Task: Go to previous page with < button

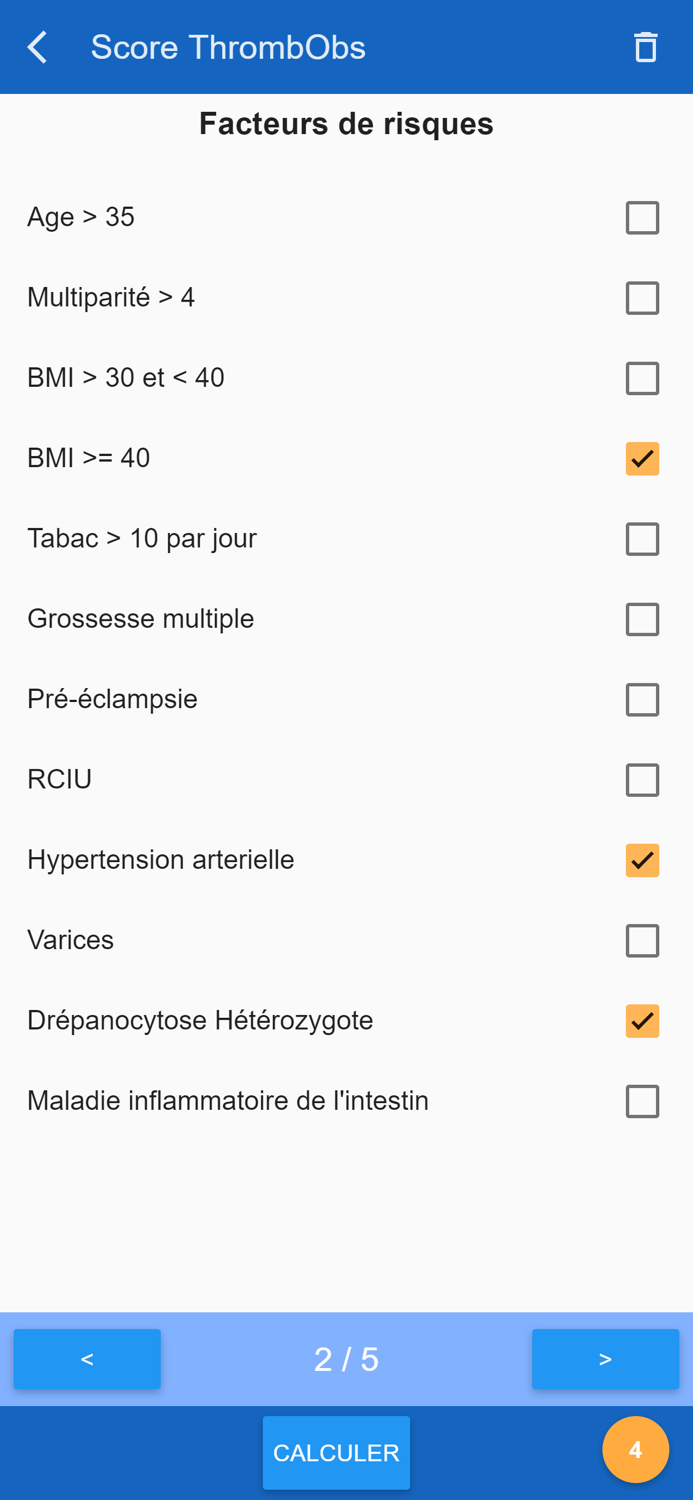Action: tap(87, 1359)
